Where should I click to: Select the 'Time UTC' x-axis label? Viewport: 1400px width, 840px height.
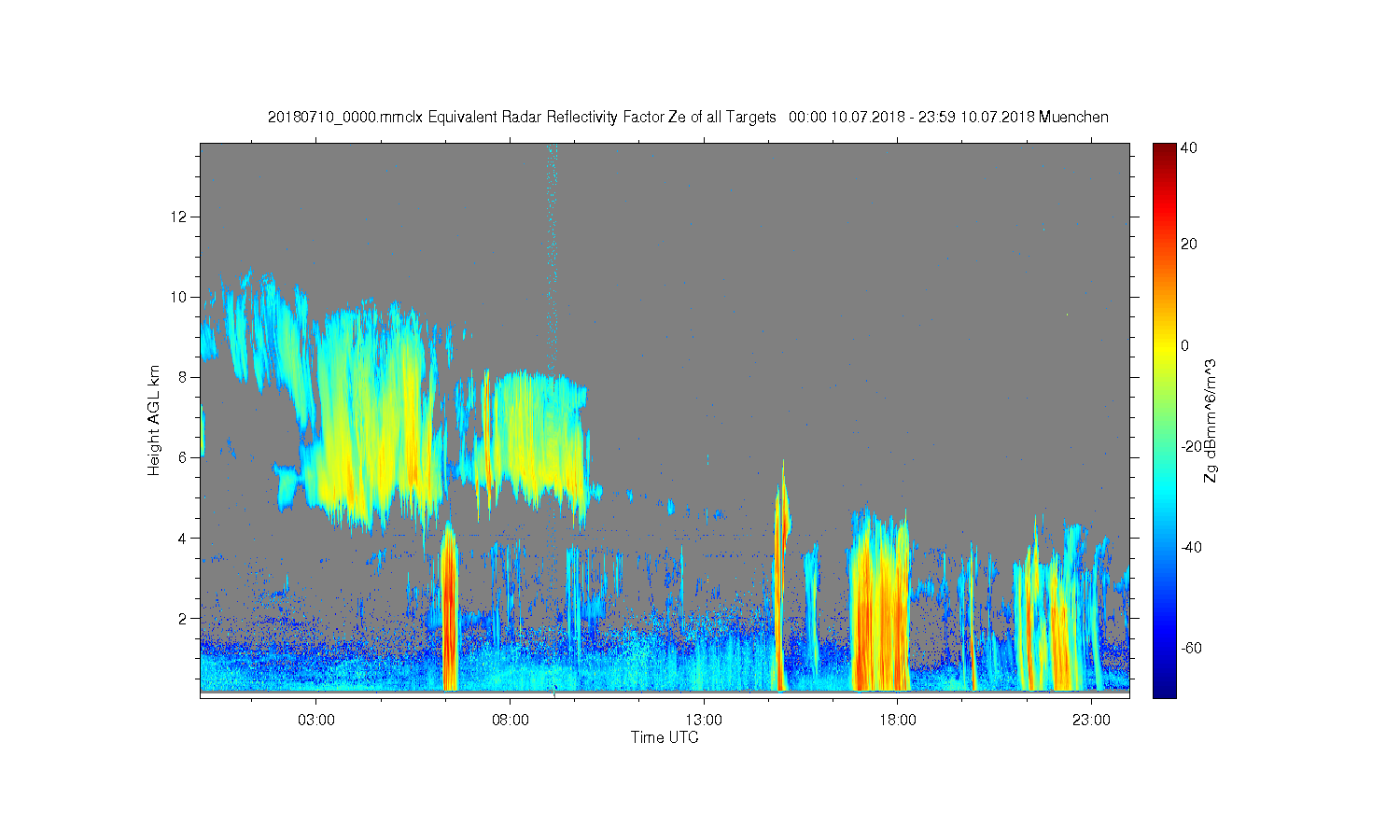665,737
